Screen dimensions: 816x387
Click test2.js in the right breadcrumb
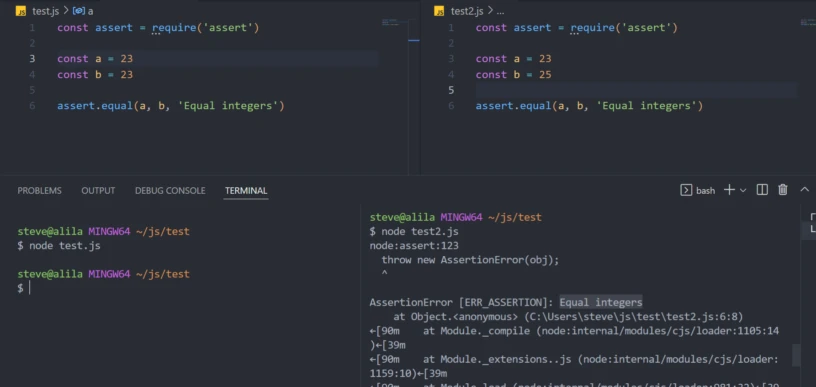[467, 11]
